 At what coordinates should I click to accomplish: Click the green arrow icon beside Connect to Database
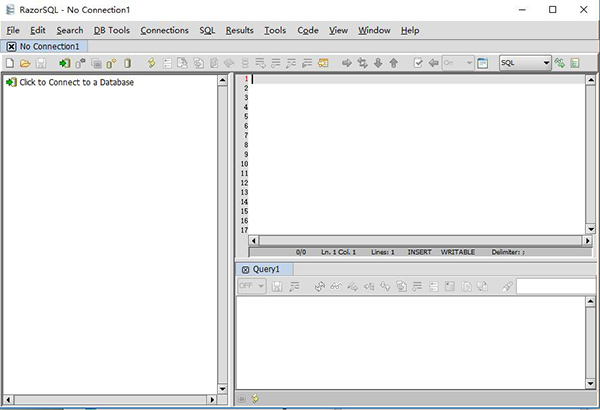coord(11,82)
